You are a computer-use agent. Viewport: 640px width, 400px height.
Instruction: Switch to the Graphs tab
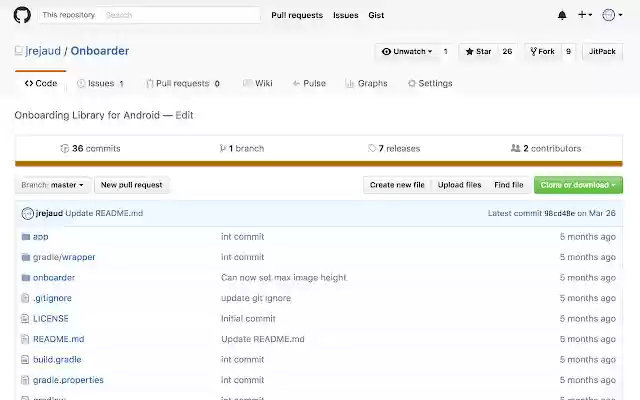367,83
